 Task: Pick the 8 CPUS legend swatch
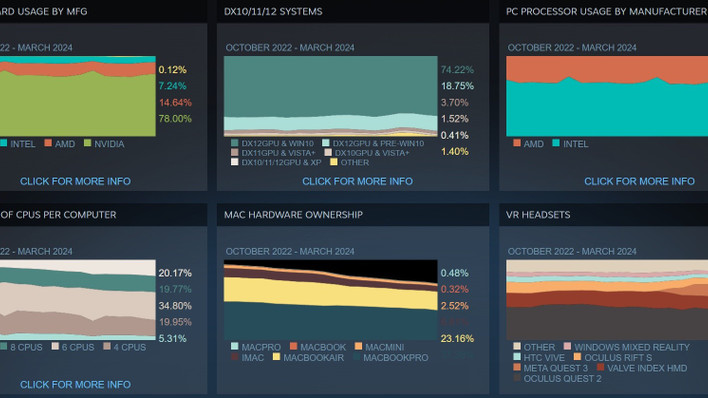(4, 346)
